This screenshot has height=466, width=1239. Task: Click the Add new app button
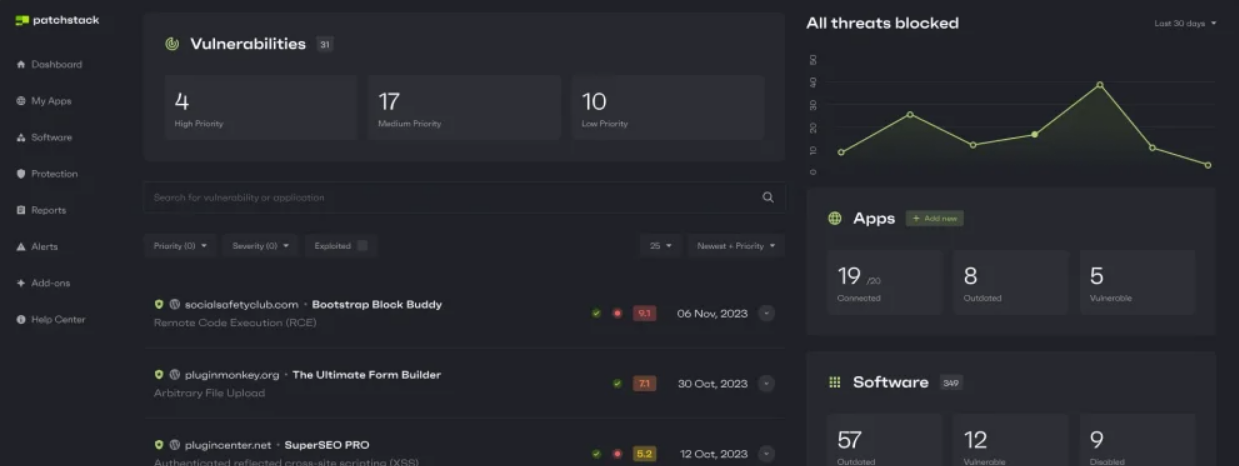[x=935, y=218]
